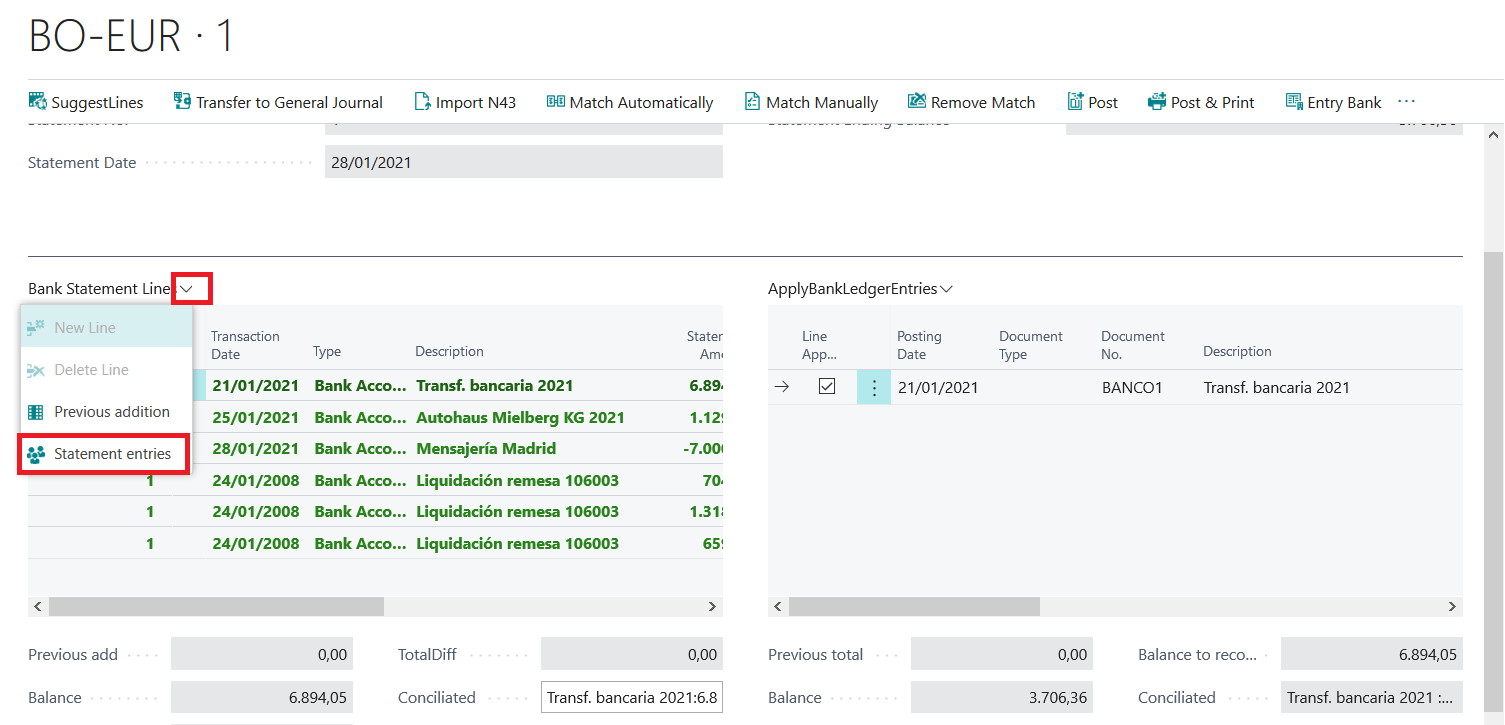This screenshot has height=725, width=1505.
Task: Click the Previous add value field
Action: pyautogui.click(x=261, y=654)
